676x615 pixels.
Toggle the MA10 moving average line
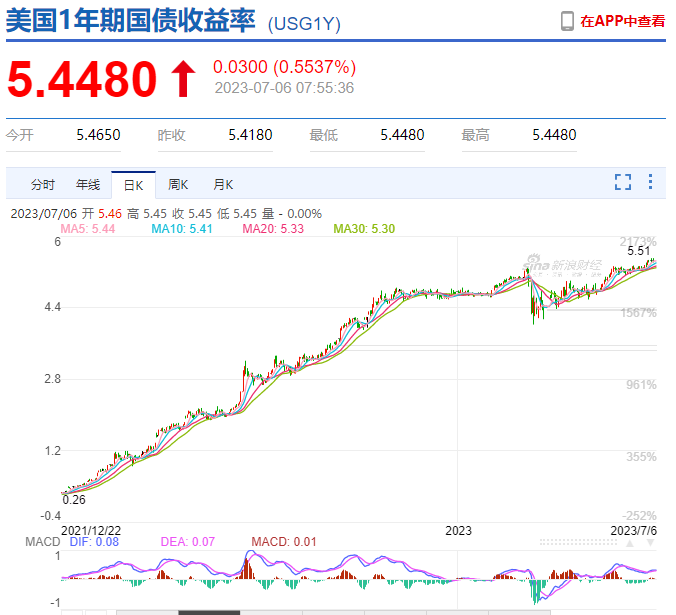tap(182, 229)
